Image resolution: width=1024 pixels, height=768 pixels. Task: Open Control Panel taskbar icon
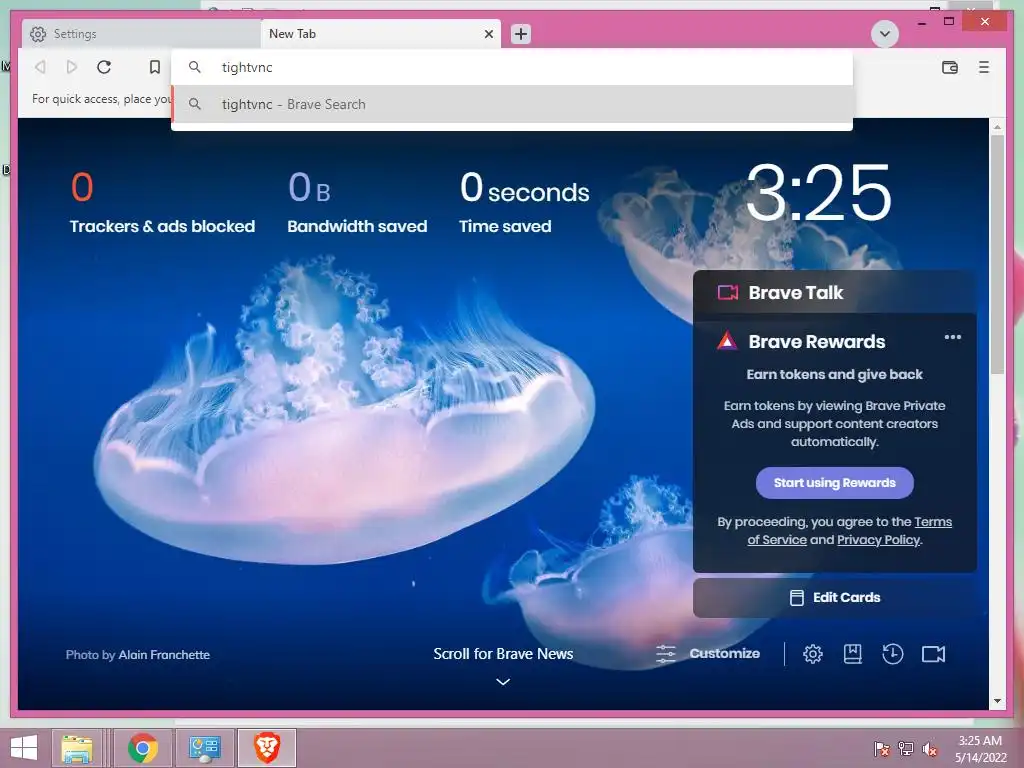pyautogui.click(x=204, y=748)
